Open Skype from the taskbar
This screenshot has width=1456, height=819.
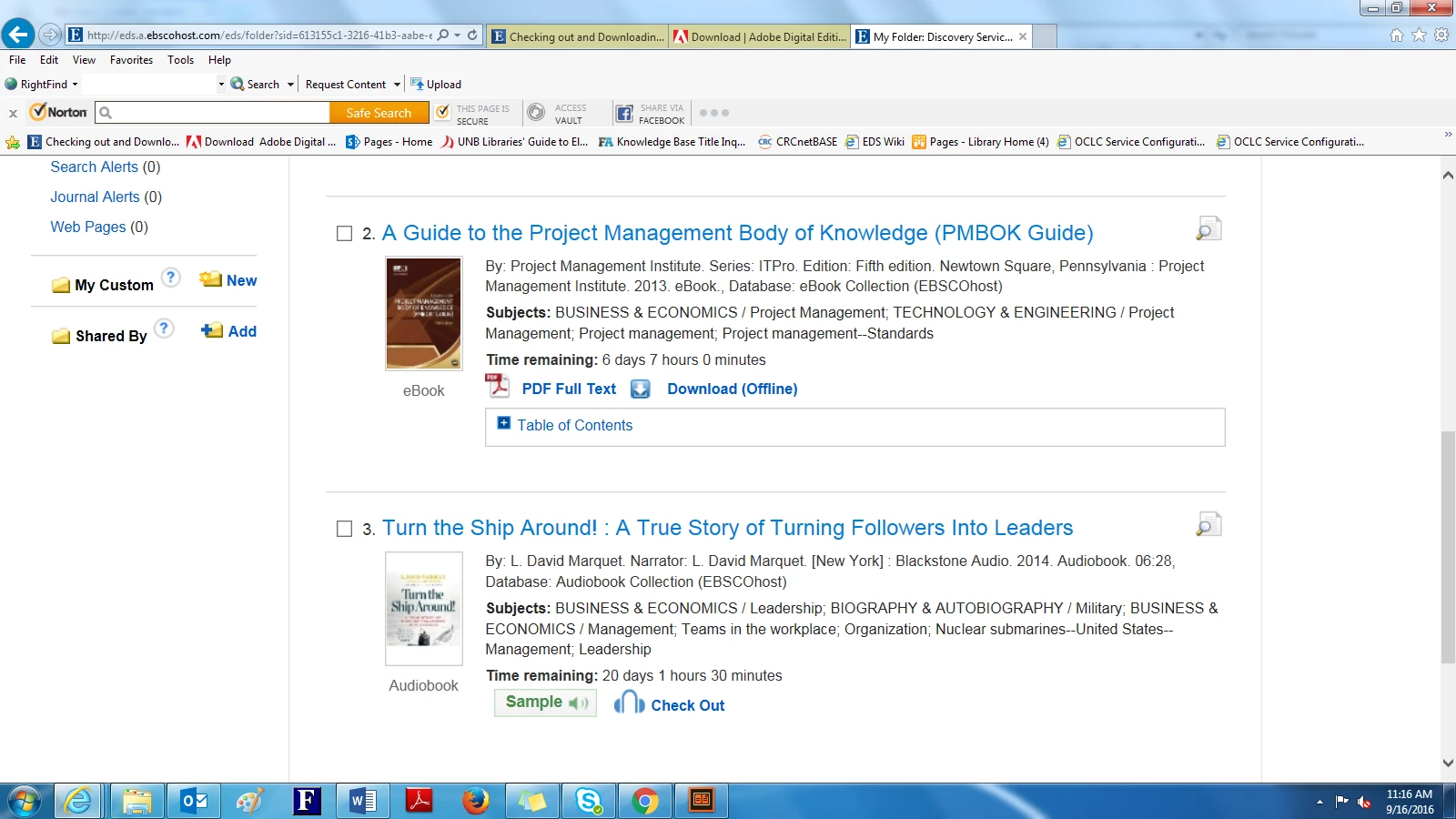(x=589, y=801)
